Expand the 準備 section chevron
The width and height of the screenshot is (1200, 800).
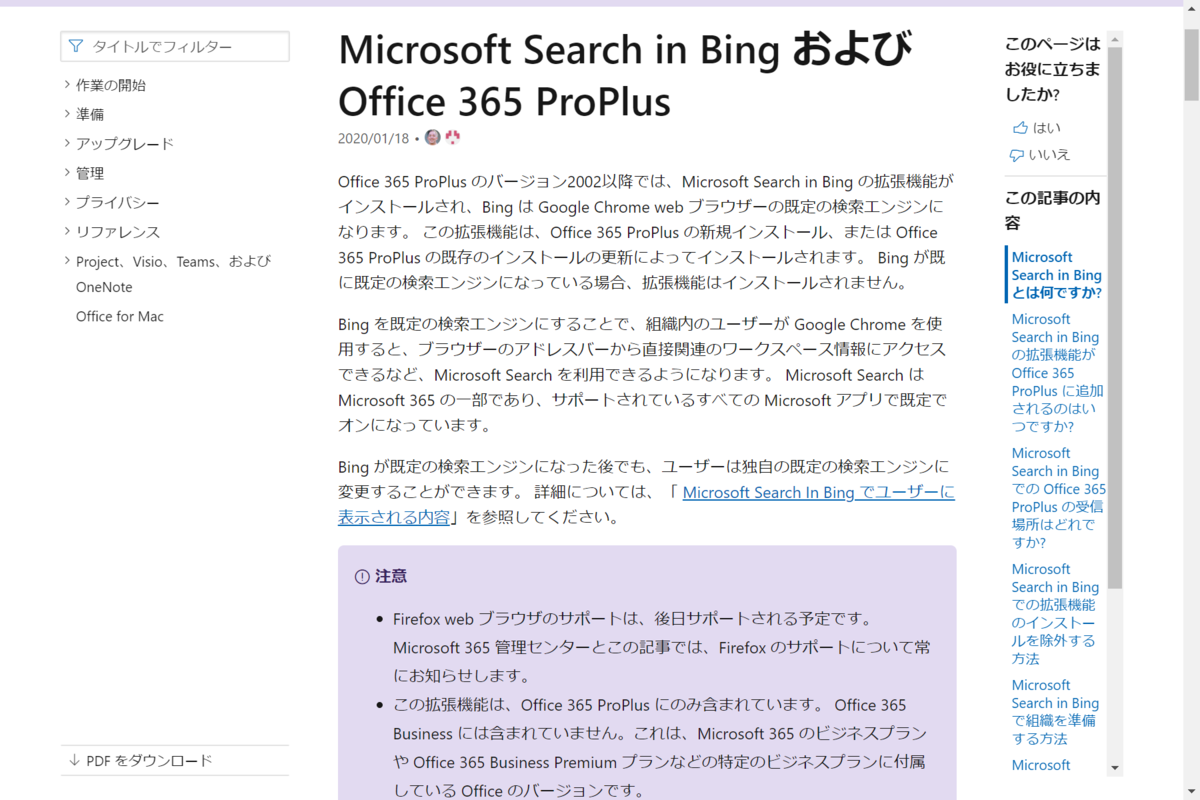coord(67,114)
